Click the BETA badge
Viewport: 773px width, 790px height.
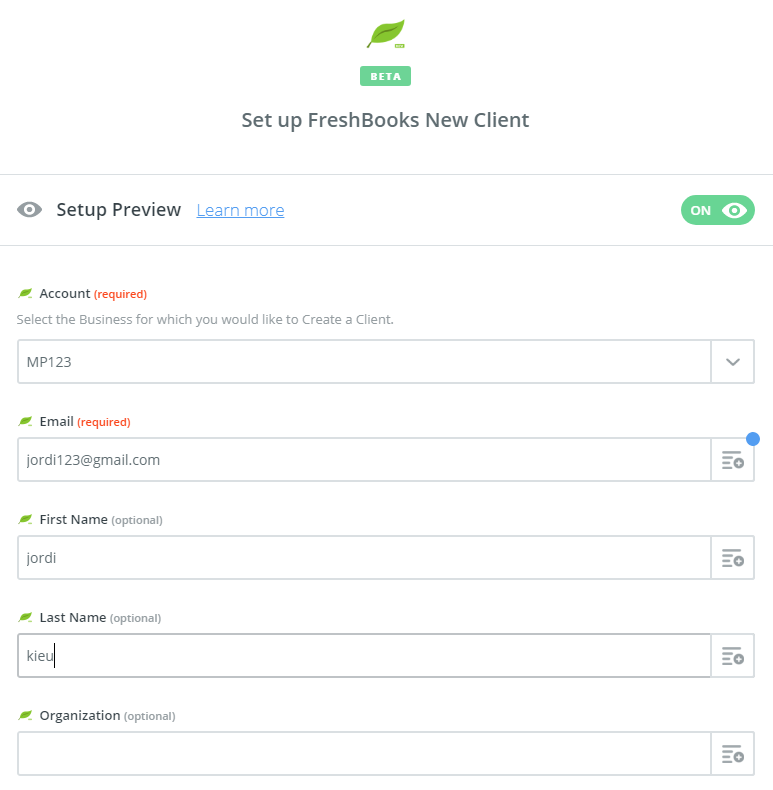(x=385, y=76)
